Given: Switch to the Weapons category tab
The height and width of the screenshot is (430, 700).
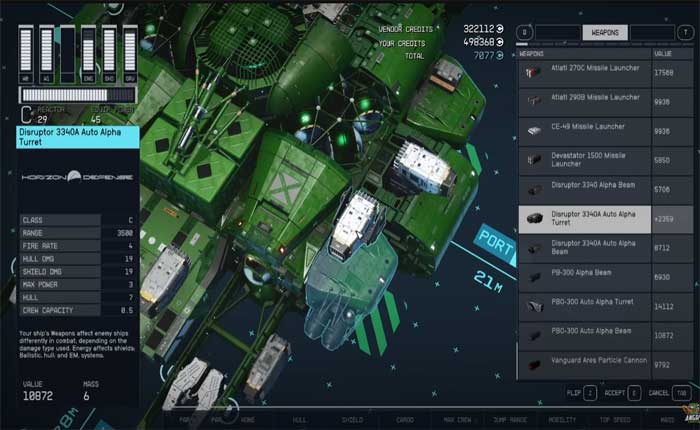Looking at the screenshot, I should click(x=605, y=33).
